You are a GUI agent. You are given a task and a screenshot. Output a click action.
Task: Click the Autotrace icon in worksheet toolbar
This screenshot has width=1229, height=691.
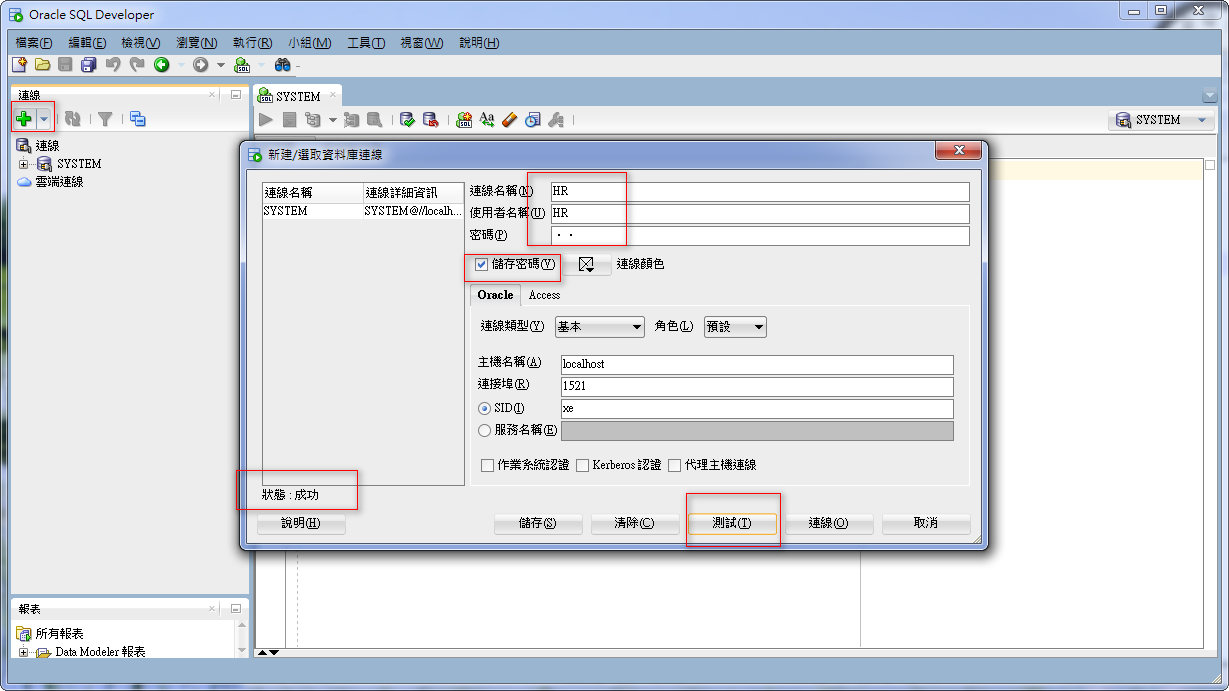point(351,120)
